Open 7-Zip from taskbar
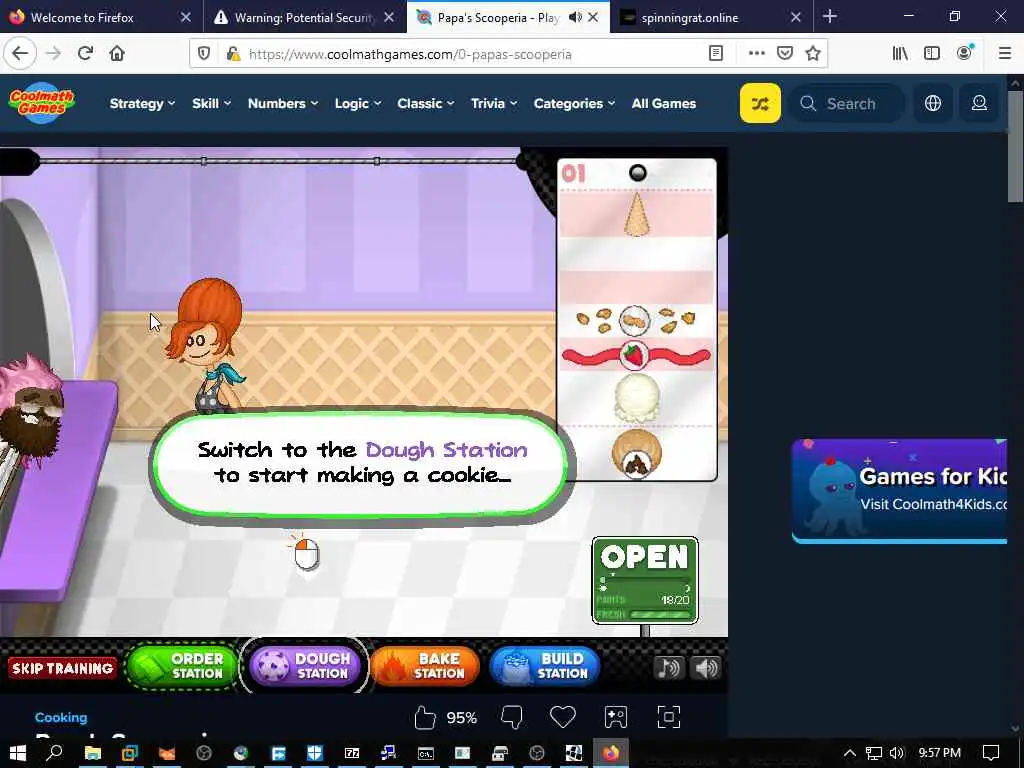This screenshot has height=768, width=1024. 352,753
